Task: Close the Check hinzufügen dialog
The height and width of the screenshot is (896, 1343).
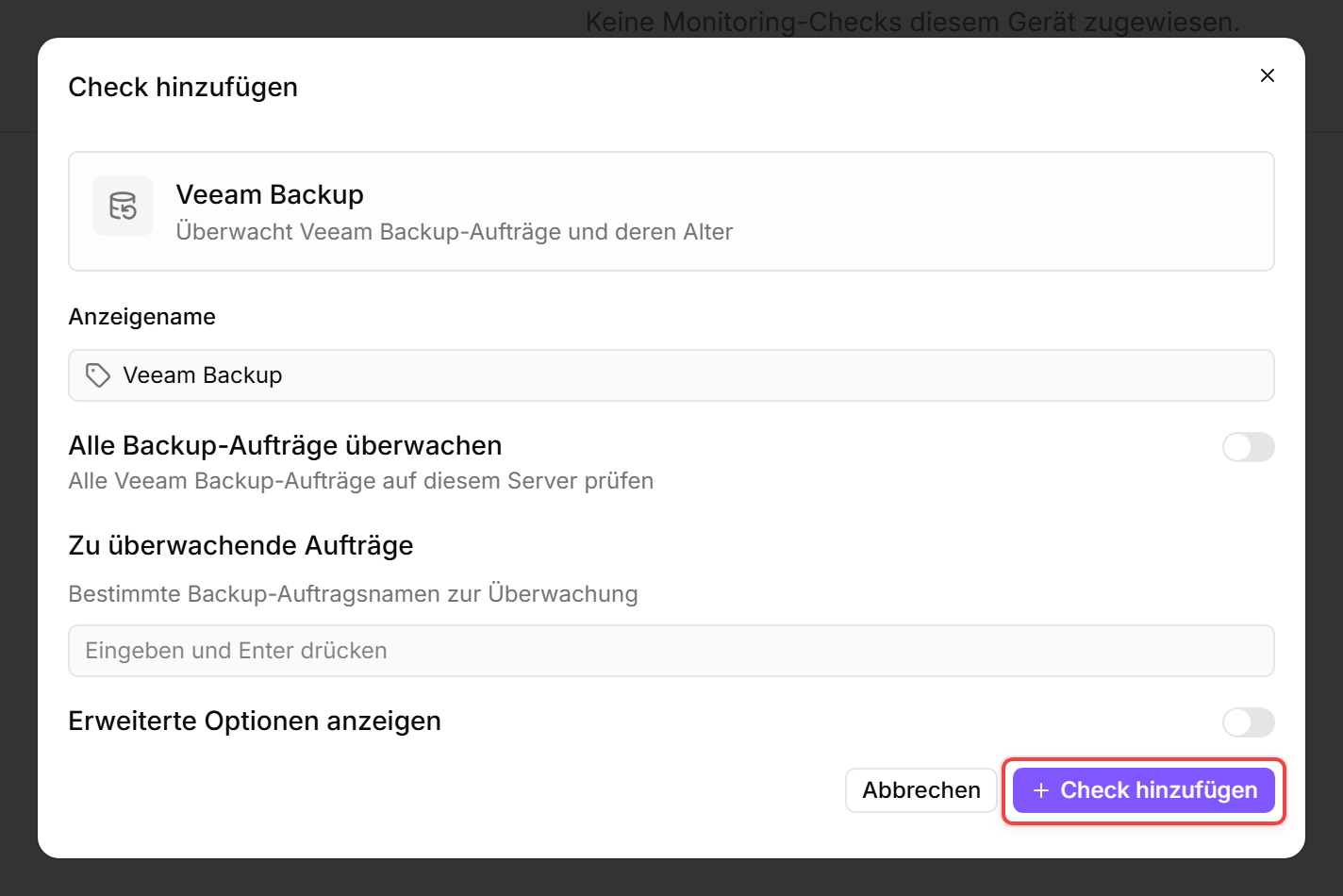Action: click(1268, 75)
